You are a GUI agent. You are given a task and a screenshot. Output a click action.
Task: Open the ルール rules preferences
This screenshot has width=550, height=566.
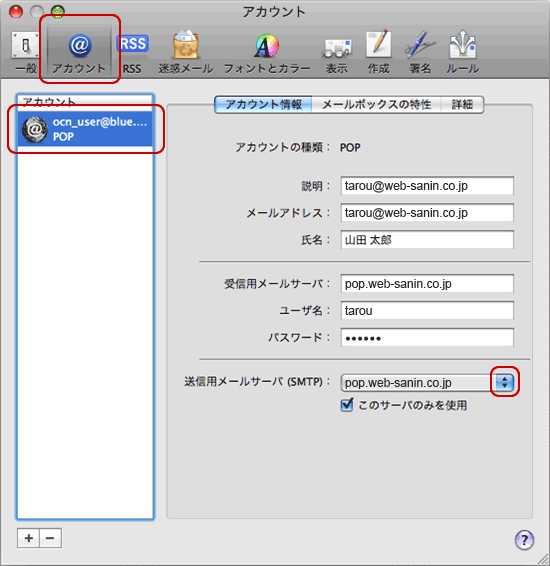click(463, 52)
